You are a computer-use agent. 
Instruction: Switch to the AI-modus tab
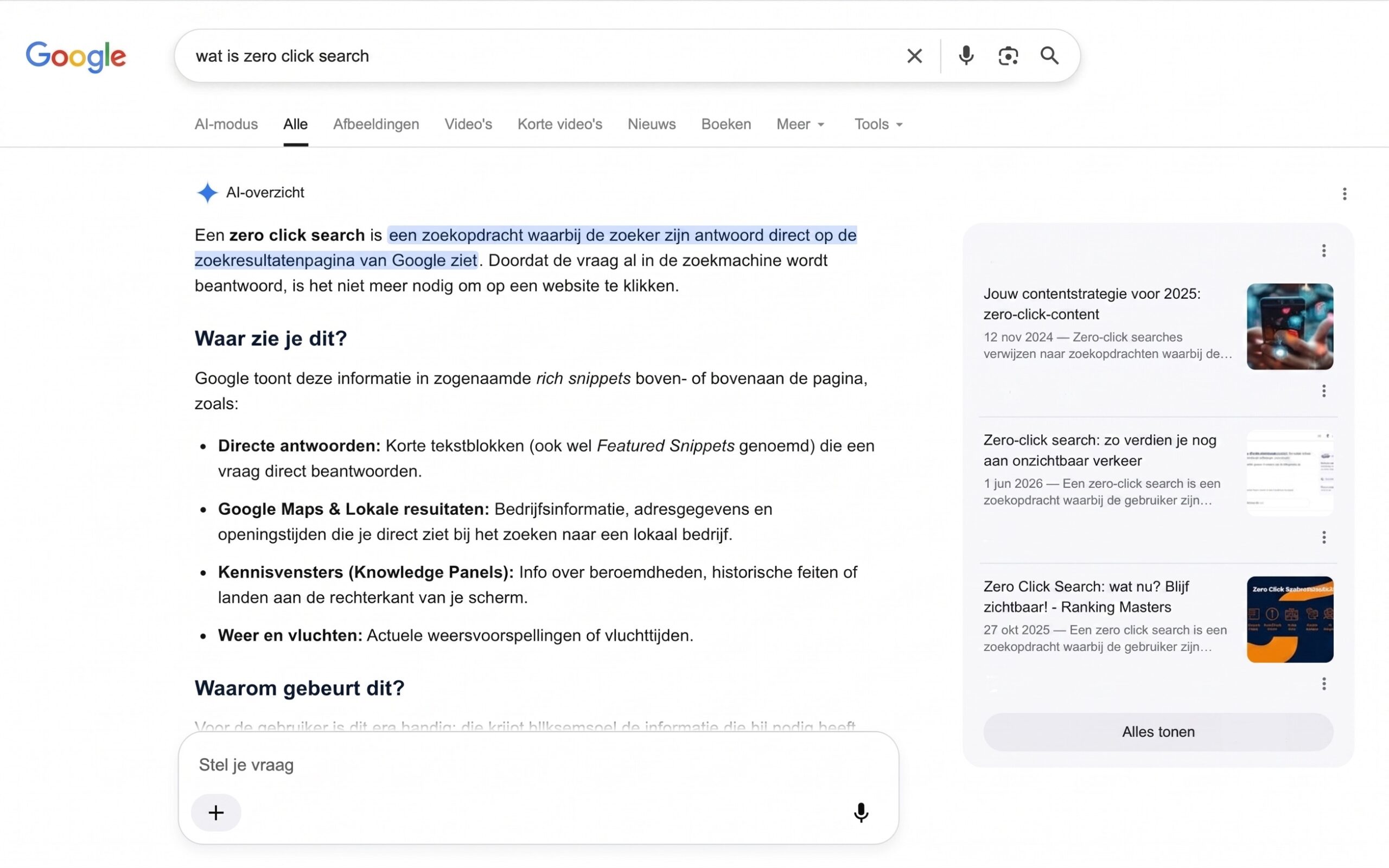pyautogui.click(x=226, y=124)
